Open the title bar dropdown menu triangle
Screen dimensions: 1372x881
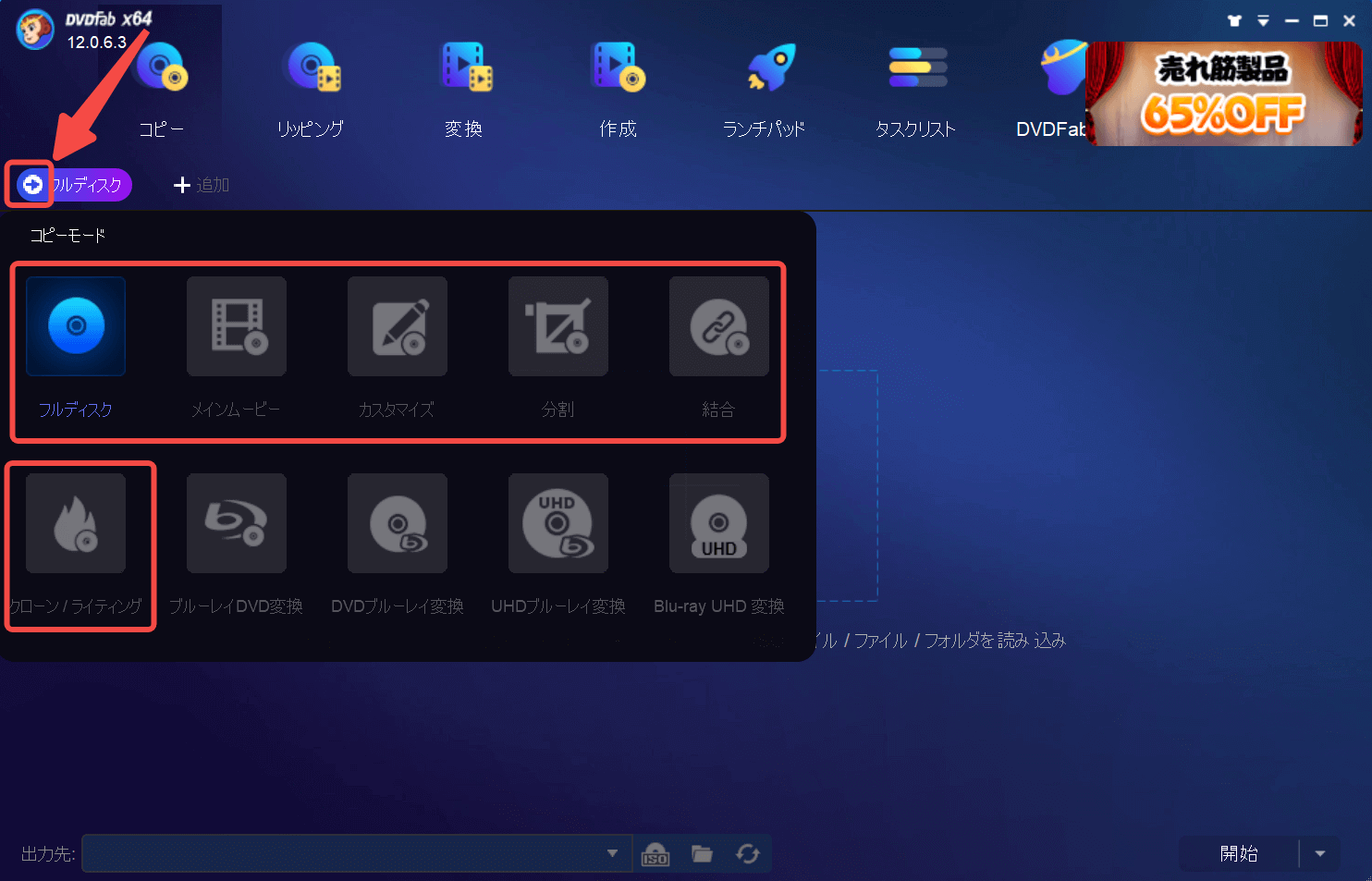pyautogui.click(x=1263, y=20)
